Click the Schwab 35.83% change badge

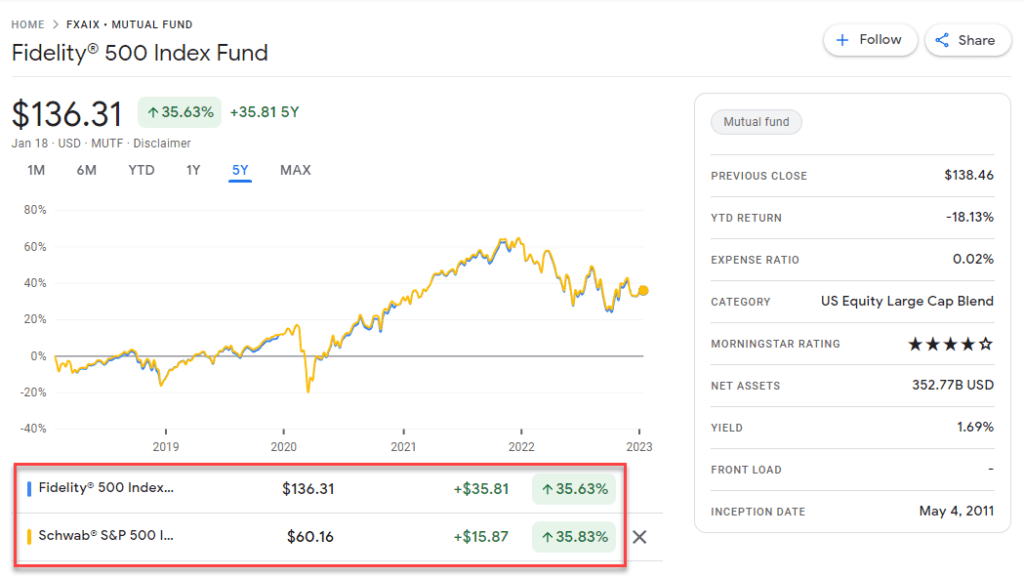(574, 537)
